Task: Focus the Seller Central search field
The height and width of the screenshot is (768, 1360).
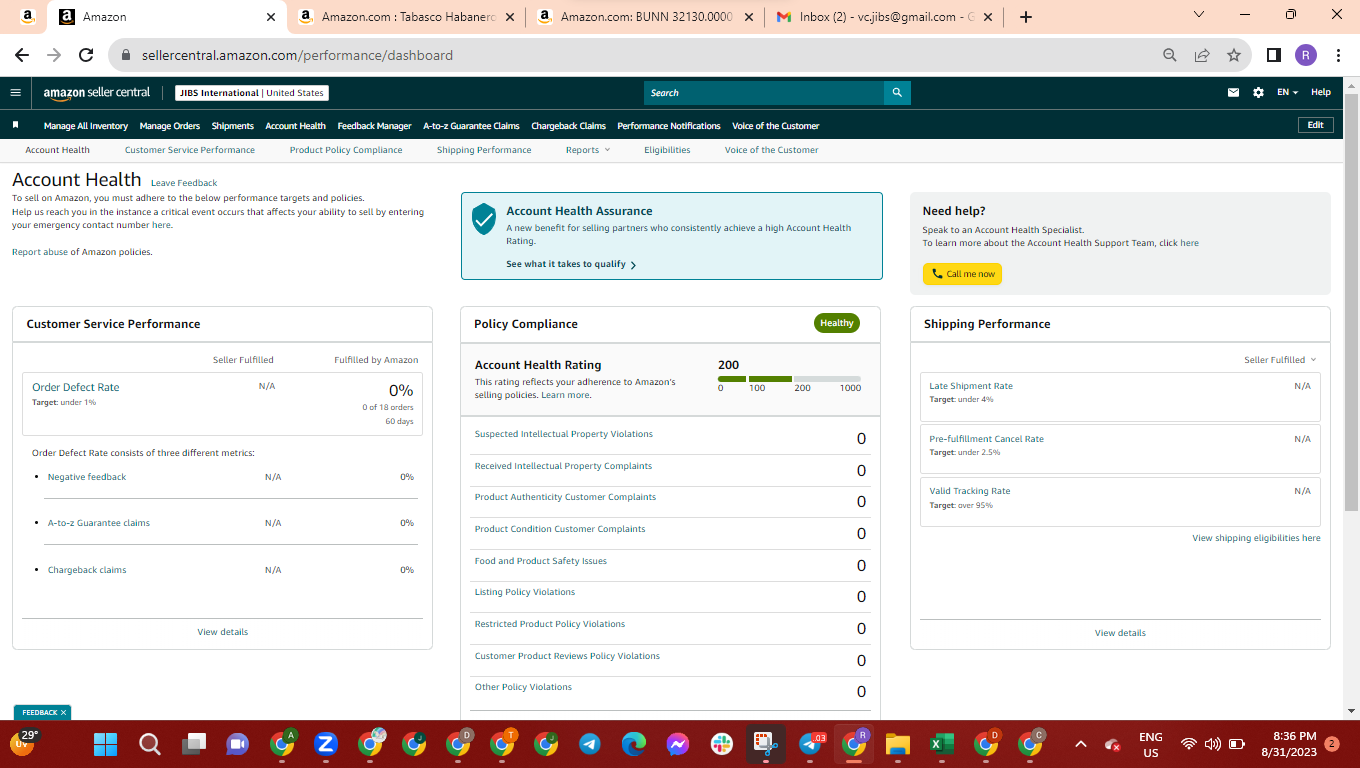Action: [764, 93]
